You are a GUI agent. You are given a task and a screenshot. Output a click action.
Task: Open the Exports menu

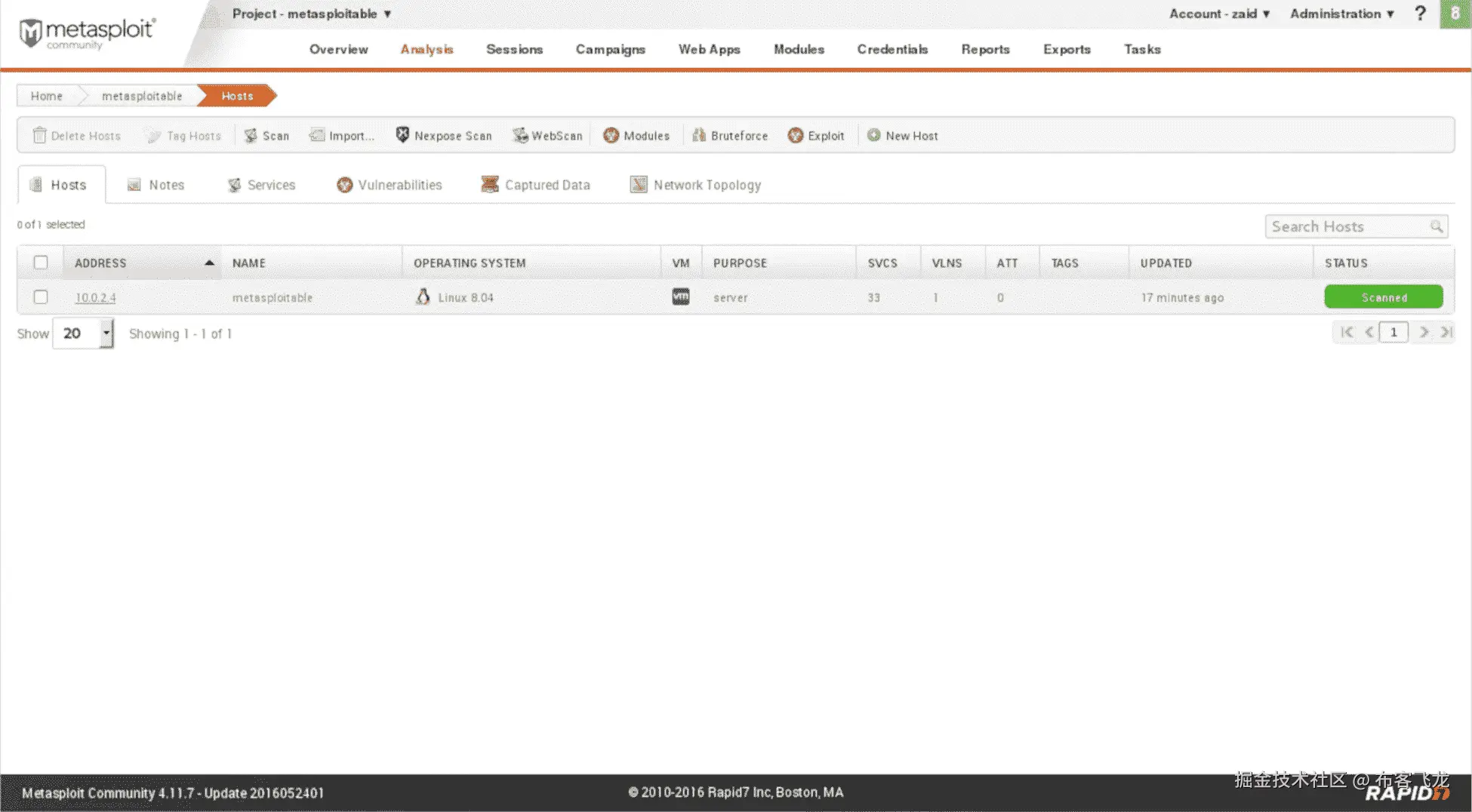click(1067, 49)
